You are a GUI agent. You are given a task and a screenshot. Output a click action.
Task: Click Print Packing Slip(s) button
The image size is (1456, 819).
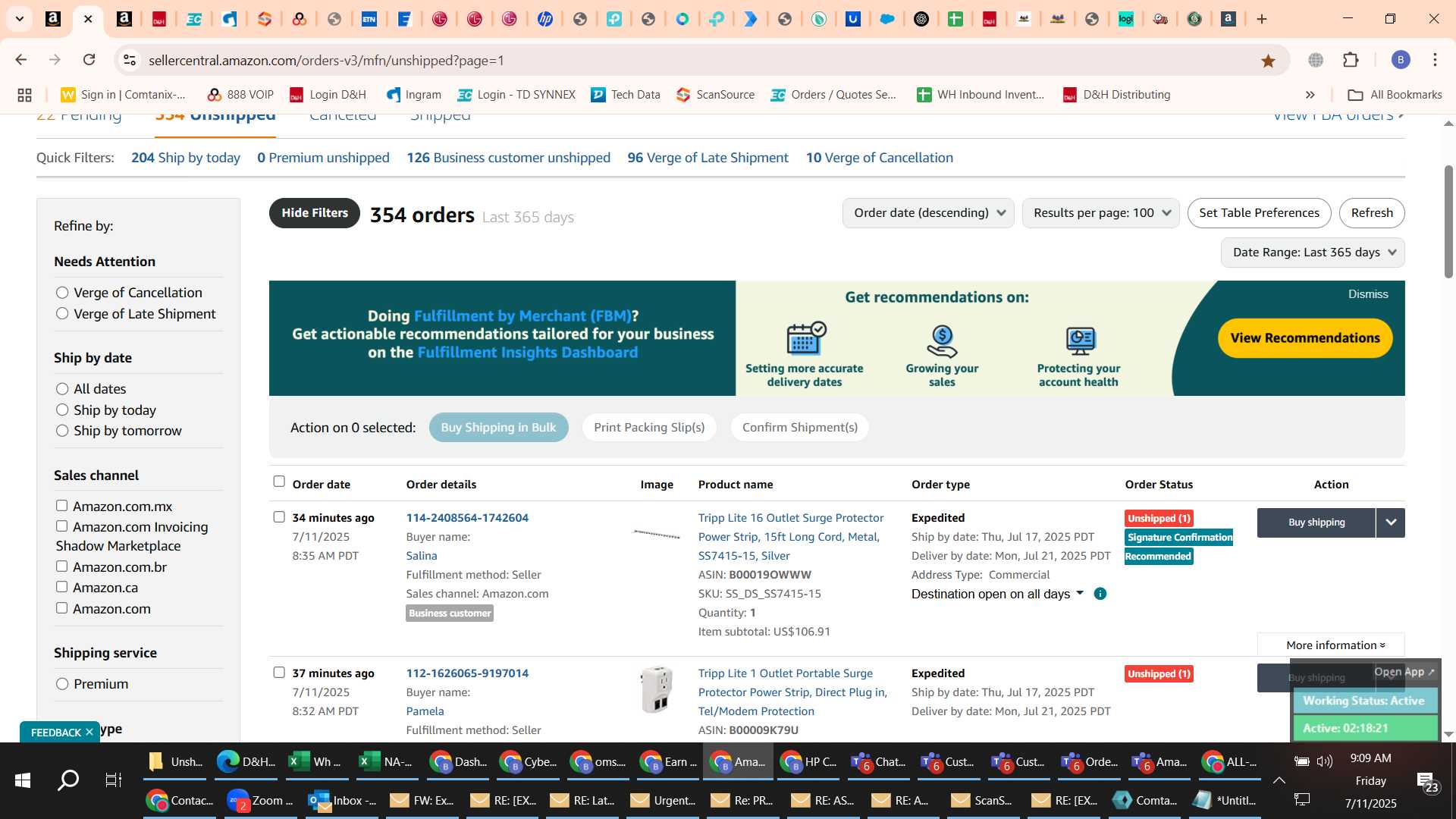[x=649, y=428]
